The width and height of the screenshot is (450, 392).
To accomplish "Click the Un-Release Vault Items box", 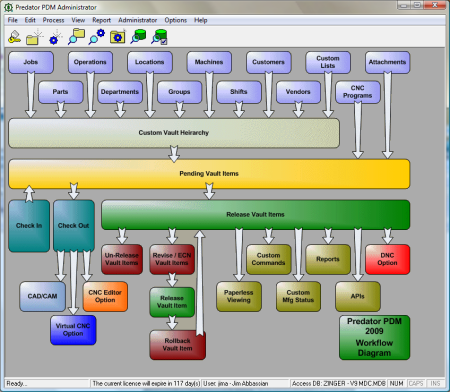I will pos(122,259).
